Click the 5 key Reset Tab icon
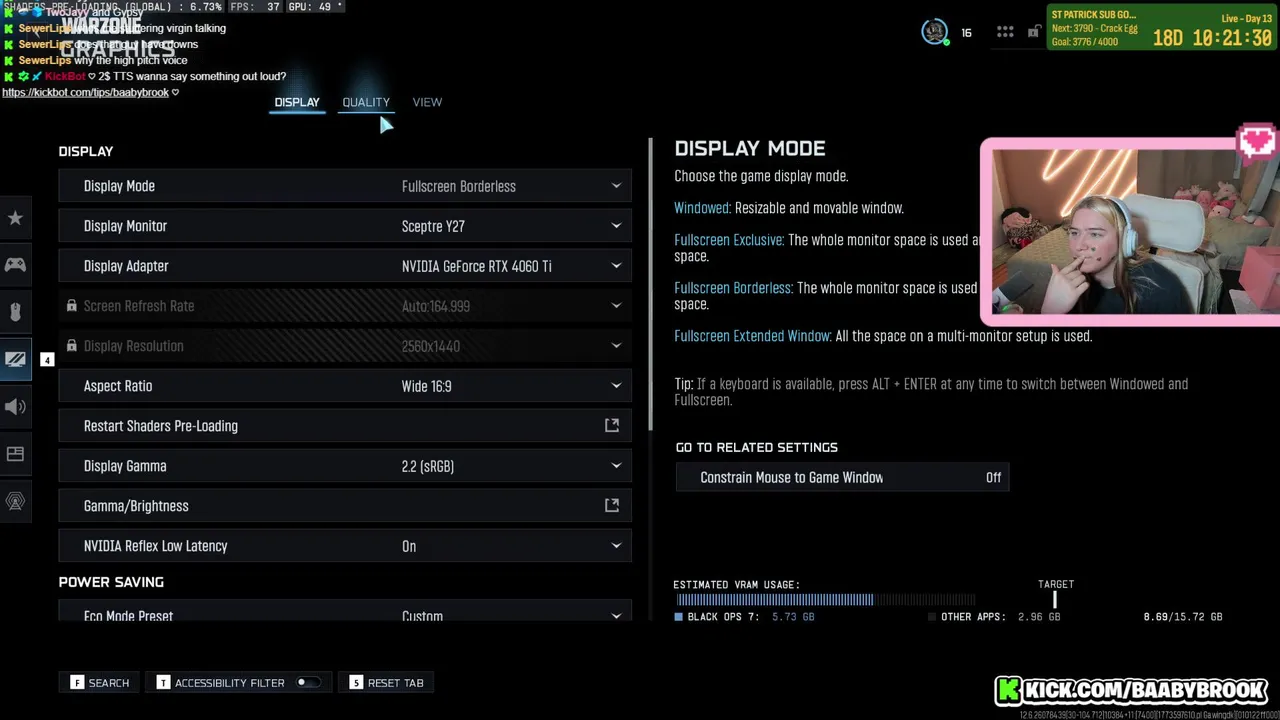Screen dimensions: 1280x720 [x=356, y=683]
